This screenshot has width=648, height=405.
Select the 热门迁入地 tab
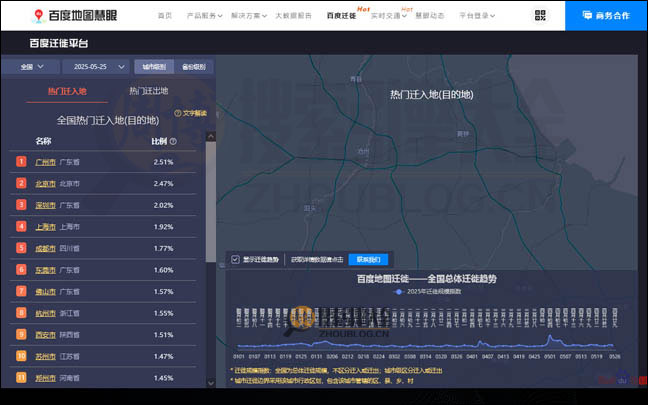coord(67,91)
